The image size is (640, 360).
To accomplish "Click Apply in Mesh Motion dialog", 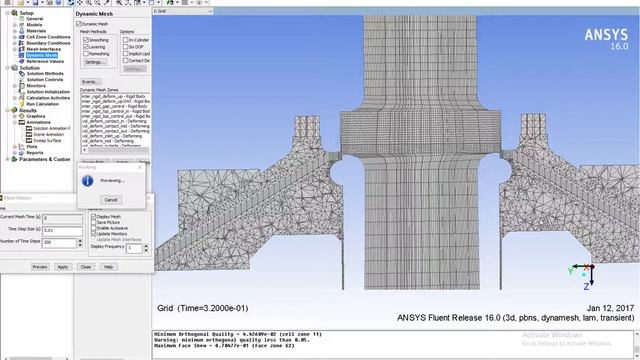I will click(63, 267).
